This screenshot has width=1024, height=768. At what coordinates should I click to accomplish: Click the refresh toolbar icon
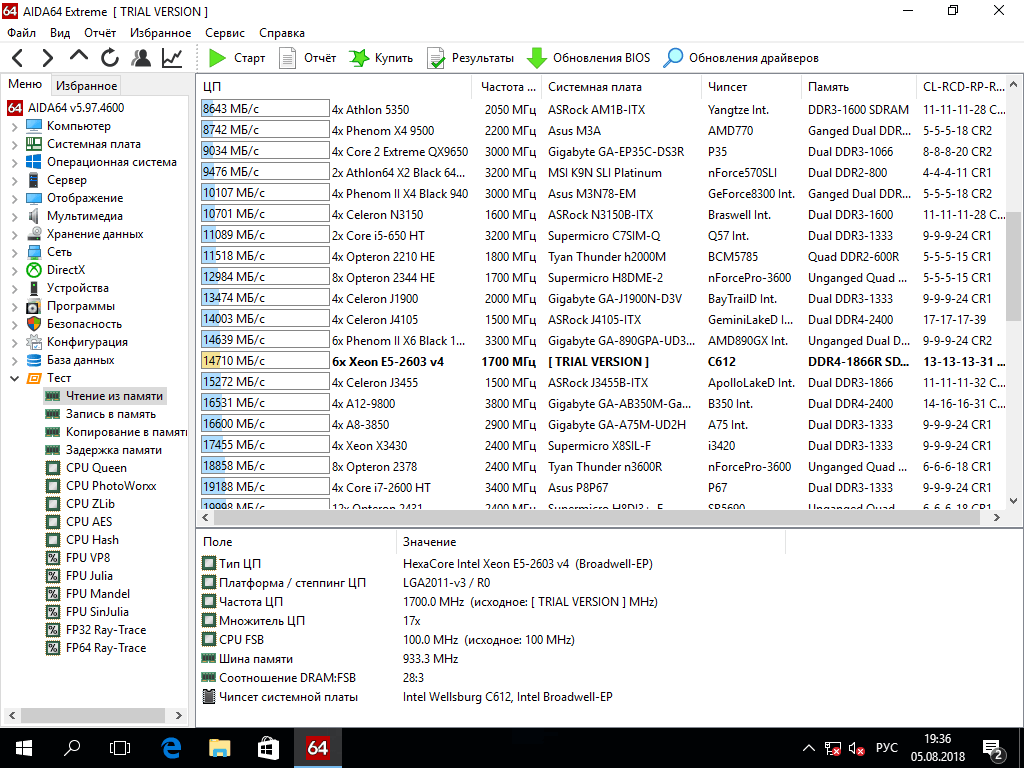110,58
